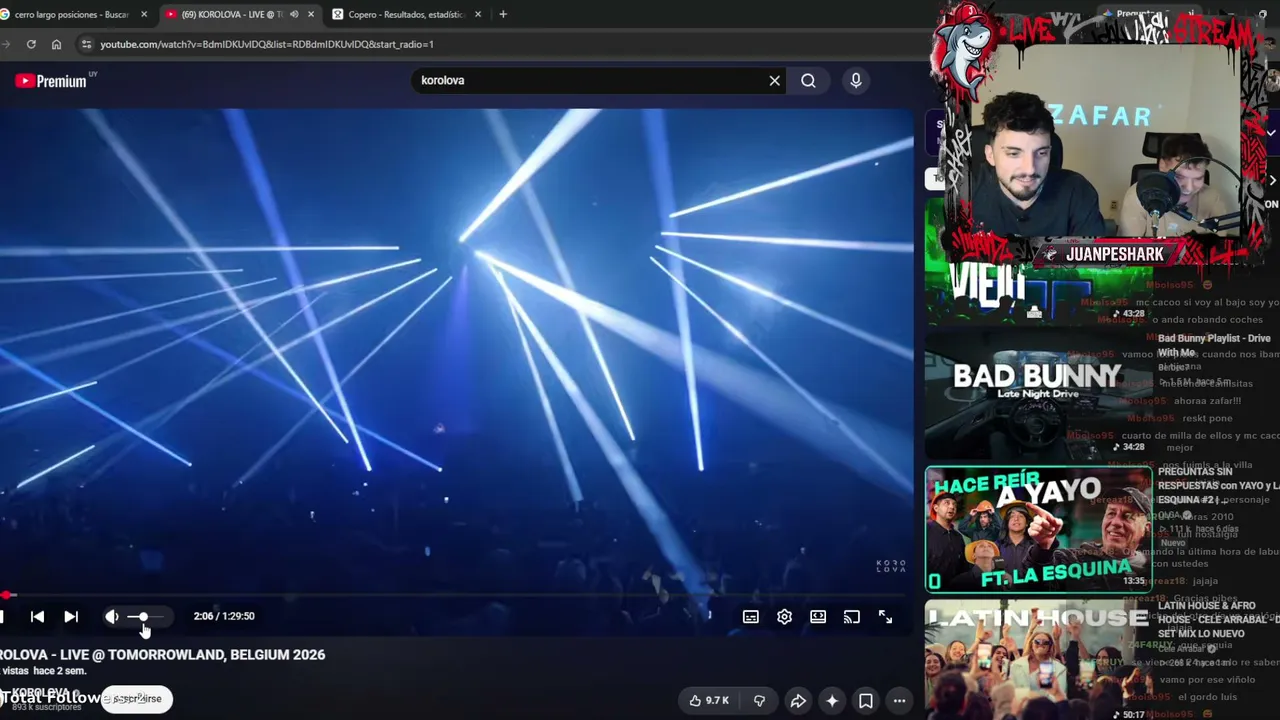
Task: Click the 2:06 / 1:29:50 time display
Action: pyautogui.click(x=224, y=616)
